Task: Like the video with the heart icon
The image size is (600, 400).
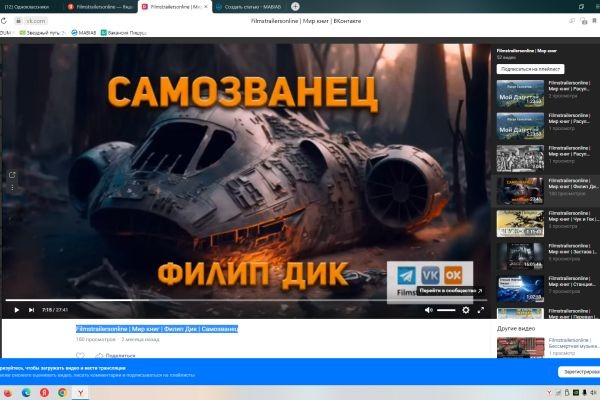Action: 80,356
